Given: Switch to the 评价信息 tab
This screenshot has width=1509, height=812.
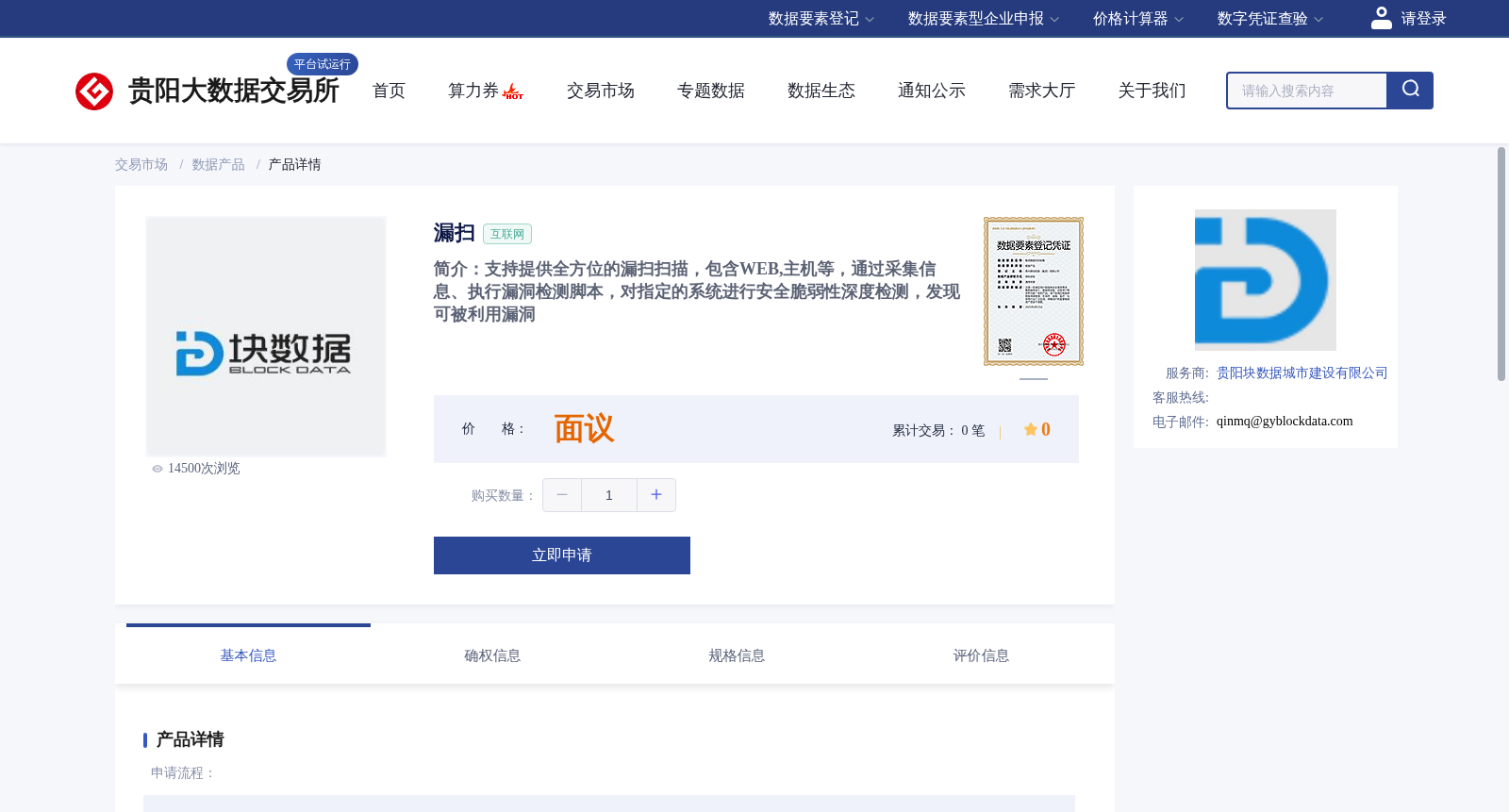Looking at the screenshot, I should pyautogui.click(x=981, y=655).
